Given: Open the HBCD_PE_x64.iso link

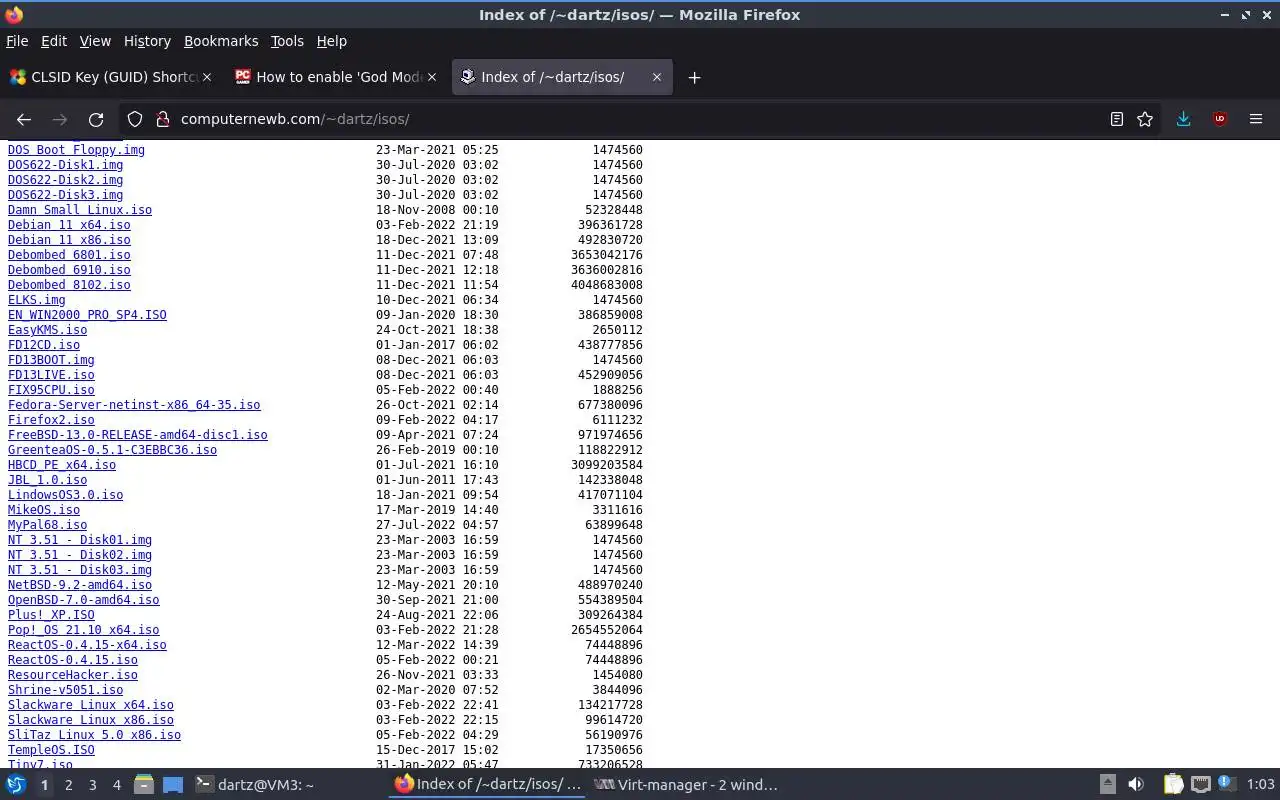Looking at the screenshot, I should tap(62, 465).
